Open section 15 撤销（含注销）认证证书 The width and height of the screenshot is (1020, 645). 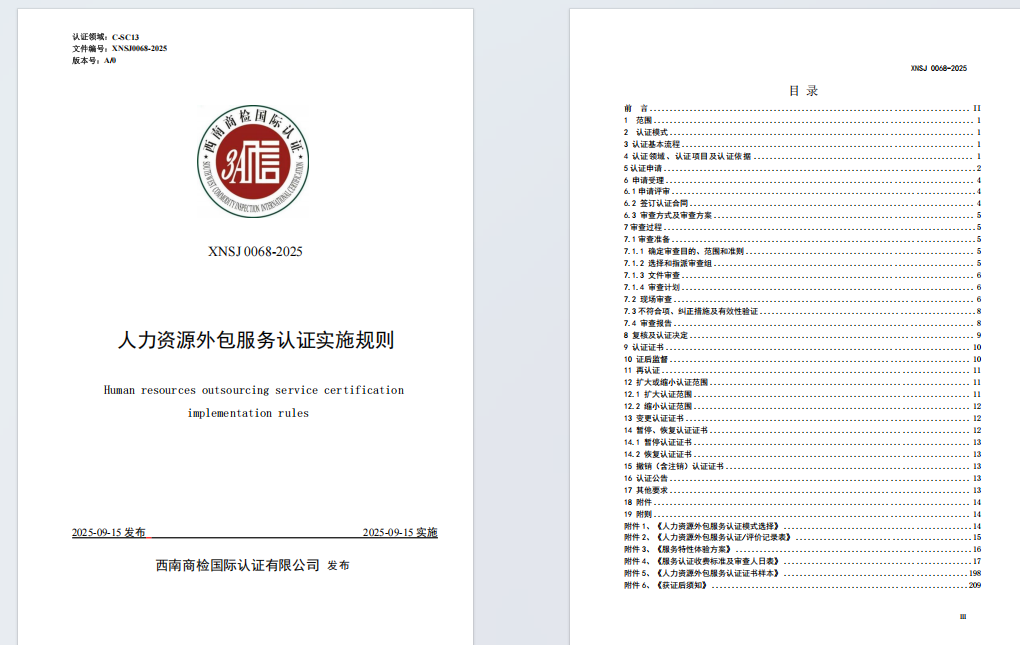[x=674, y=466]
